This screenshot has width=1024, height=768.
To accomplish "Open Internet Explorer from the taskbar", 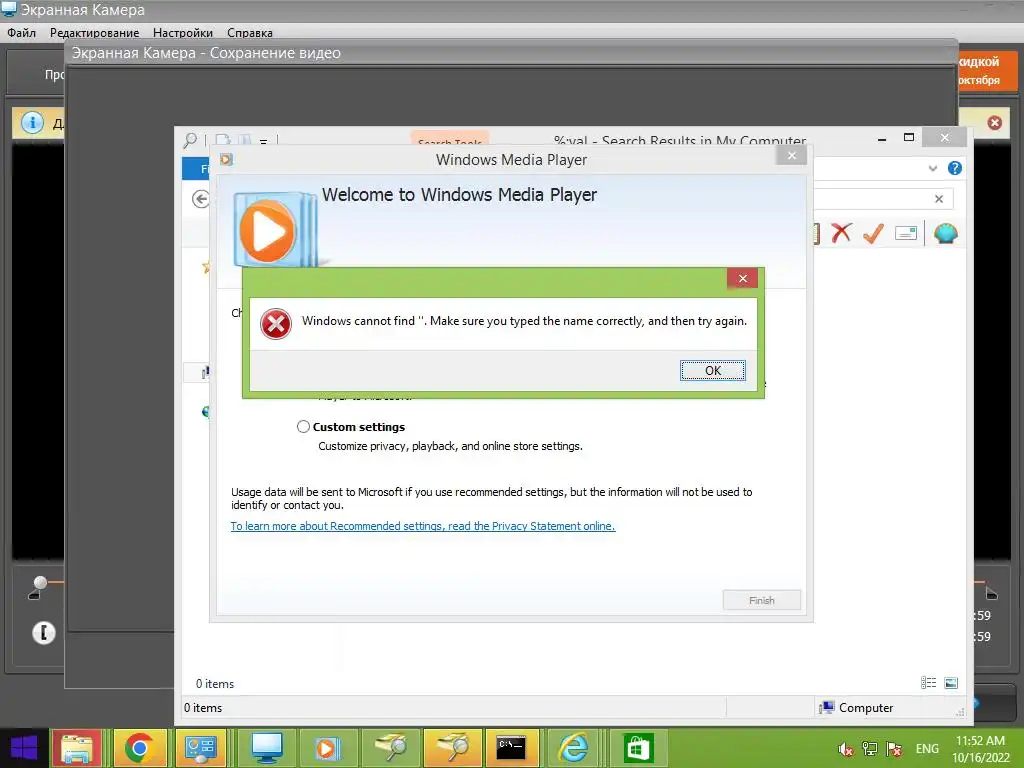I will tap(573, 748).
